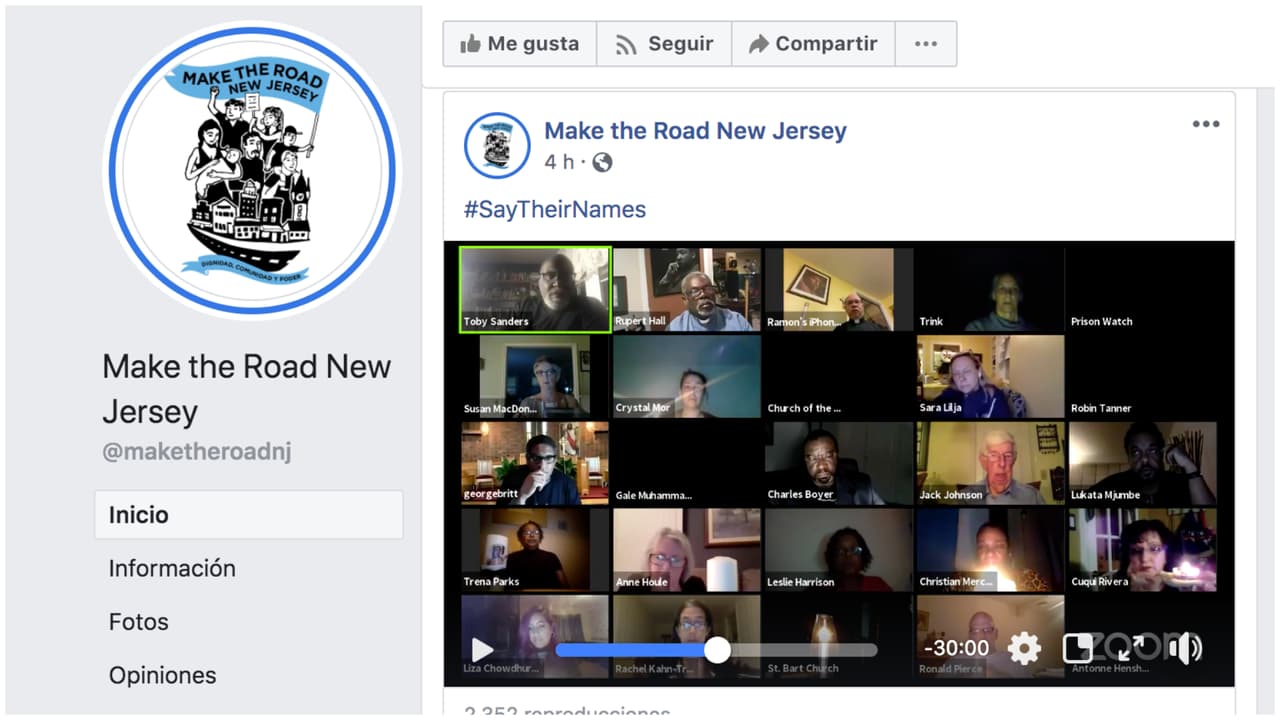Click the post's small profile avatar
1280x720 pixels.
[x=497, y=145]
